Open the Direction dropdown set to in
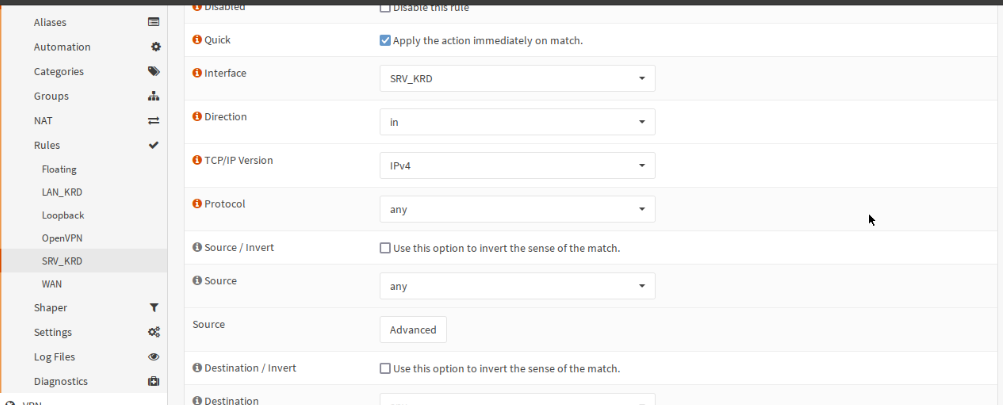 [x=517, y=122]
